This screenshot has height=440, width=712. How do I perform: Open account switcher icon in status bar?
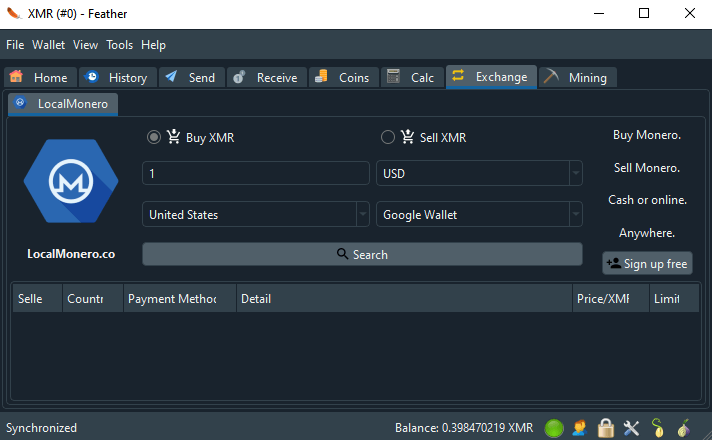pos(580,428)
